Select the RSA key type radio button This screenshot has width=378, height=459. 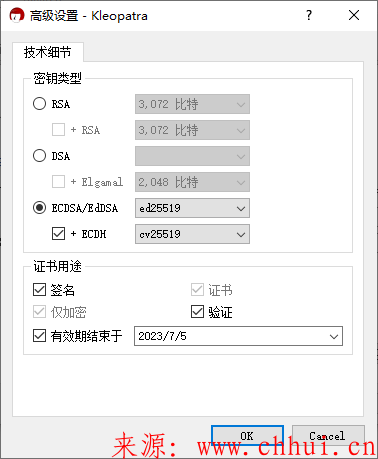click(x=39, y=104)
